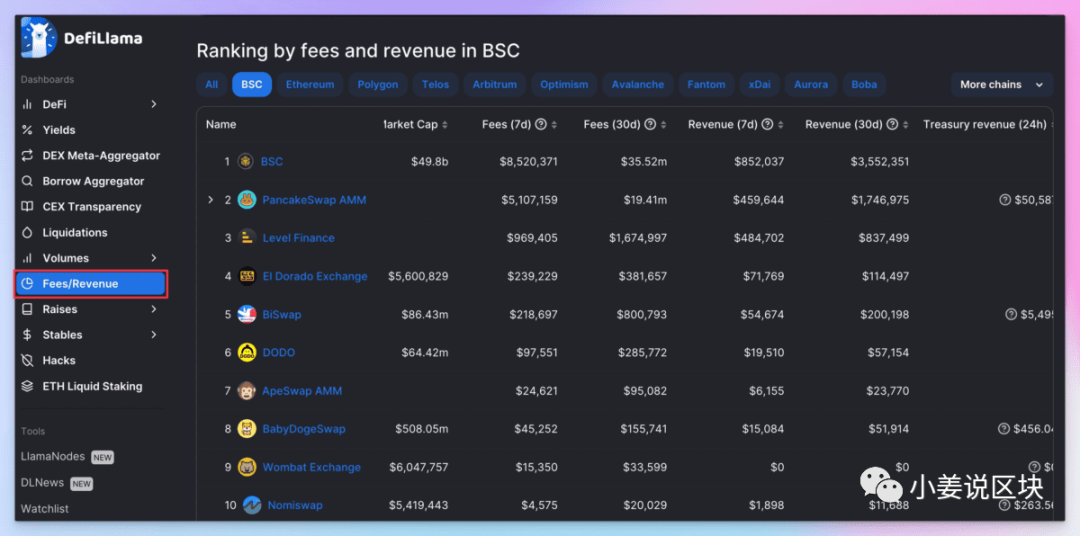Click the help icon next to Fees (30d)
This screenshot has height=536, width=1080.
pos(650,125)
